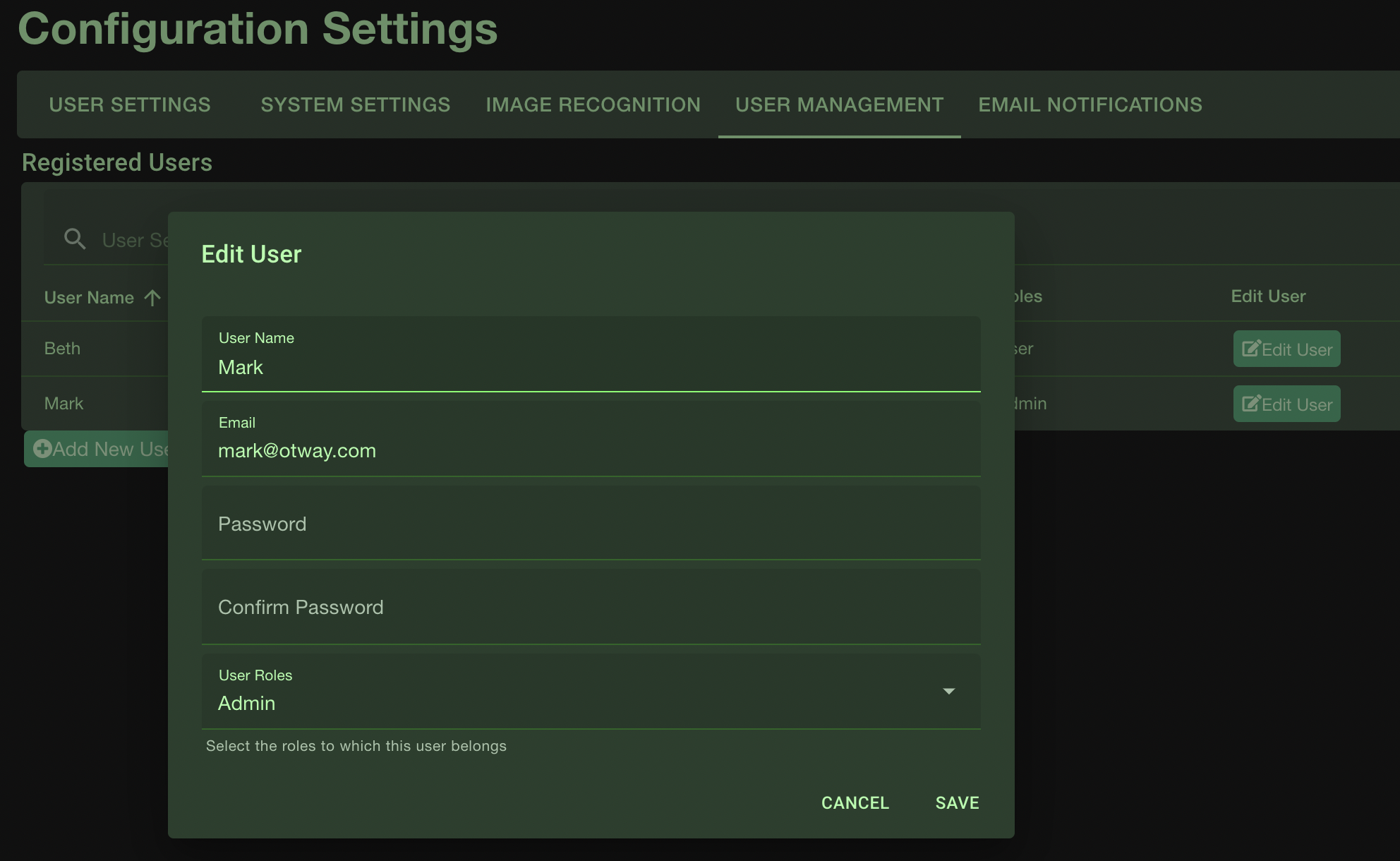Click the search magnifier icon
The width and height of the screenshot is (1400, 861).
pos(74,239)
